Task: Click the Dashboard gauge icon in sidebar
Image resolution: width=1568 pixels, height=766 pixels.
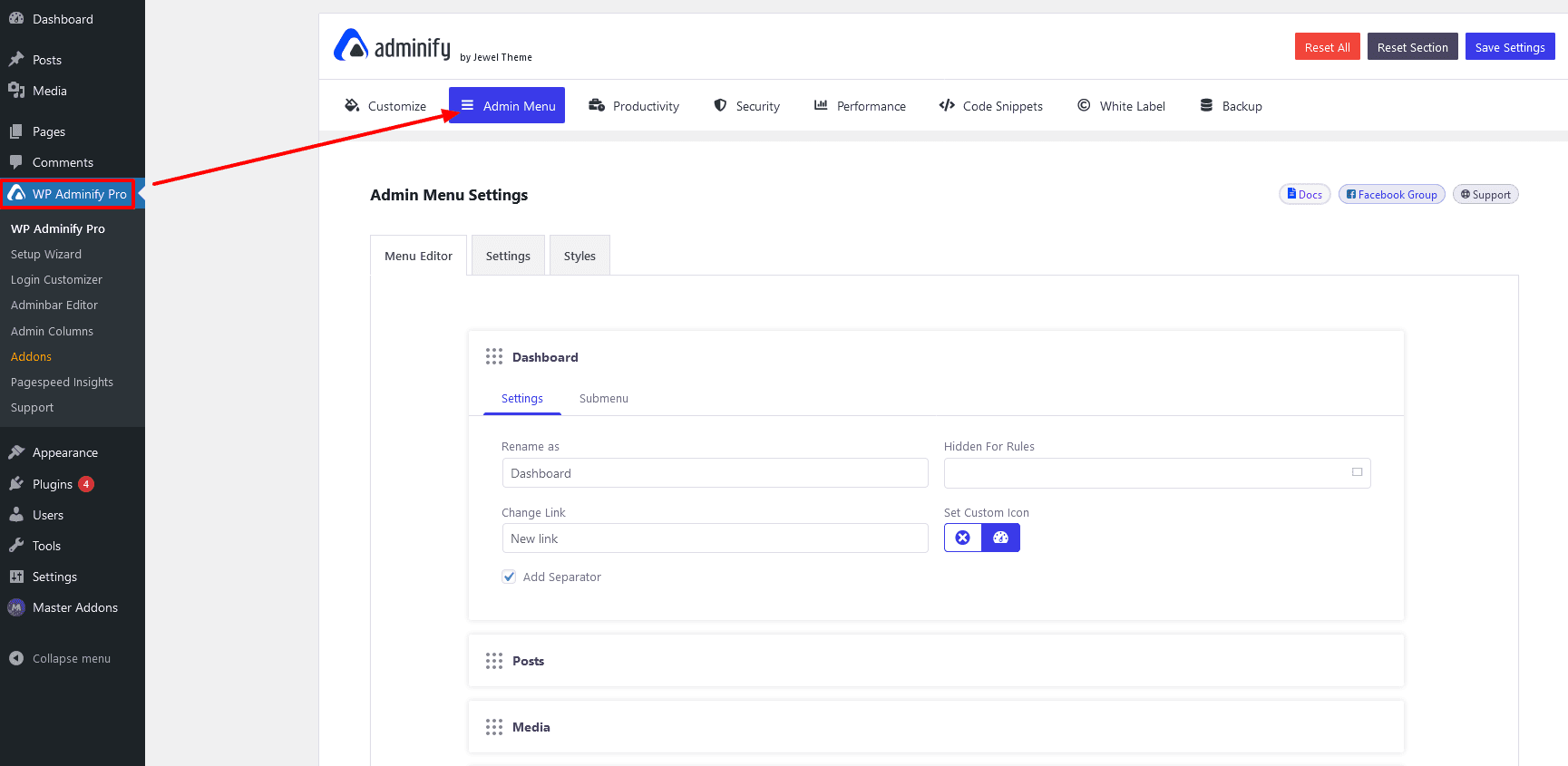Action: pyautogui.click(x=16, y=18)
